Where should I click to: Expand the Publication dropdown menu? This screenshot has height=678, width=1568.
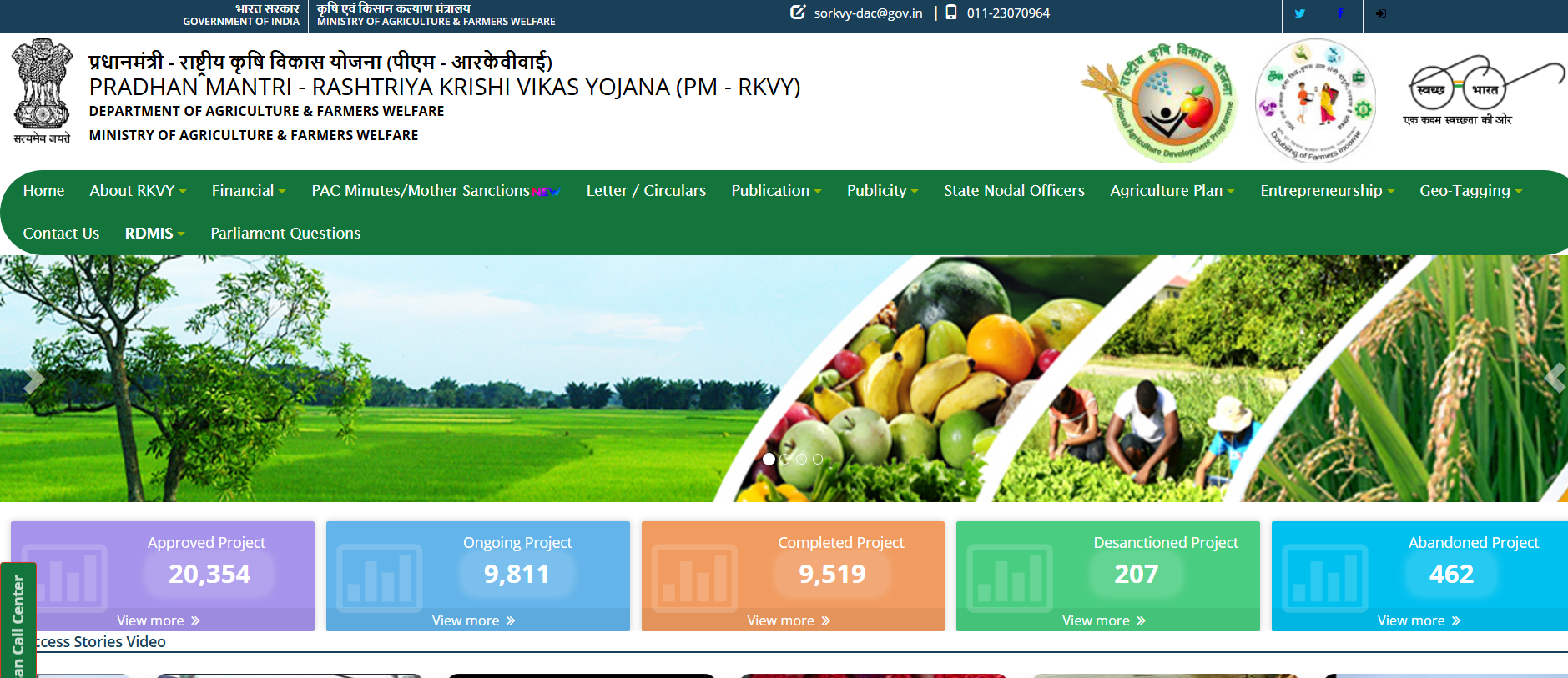coord(776,191)
